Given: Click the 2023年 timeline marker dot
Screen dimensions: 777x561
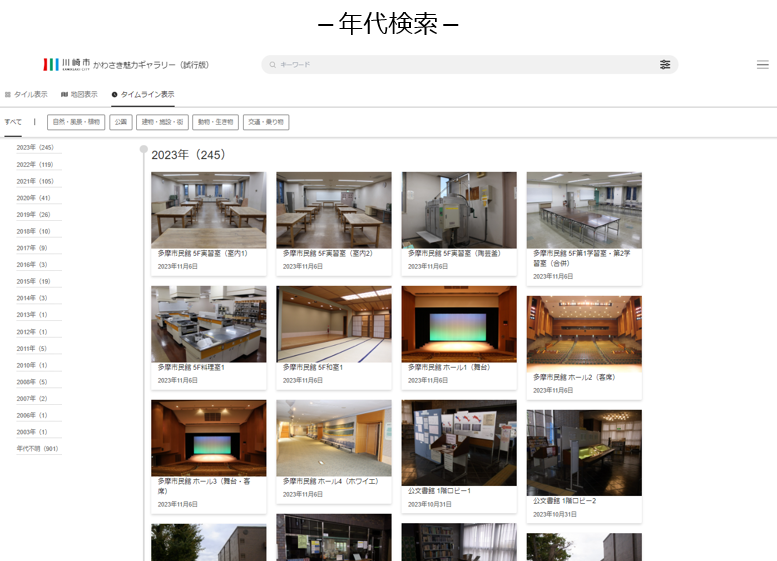Looking at the screenshot, I should (x=144, y=149).
